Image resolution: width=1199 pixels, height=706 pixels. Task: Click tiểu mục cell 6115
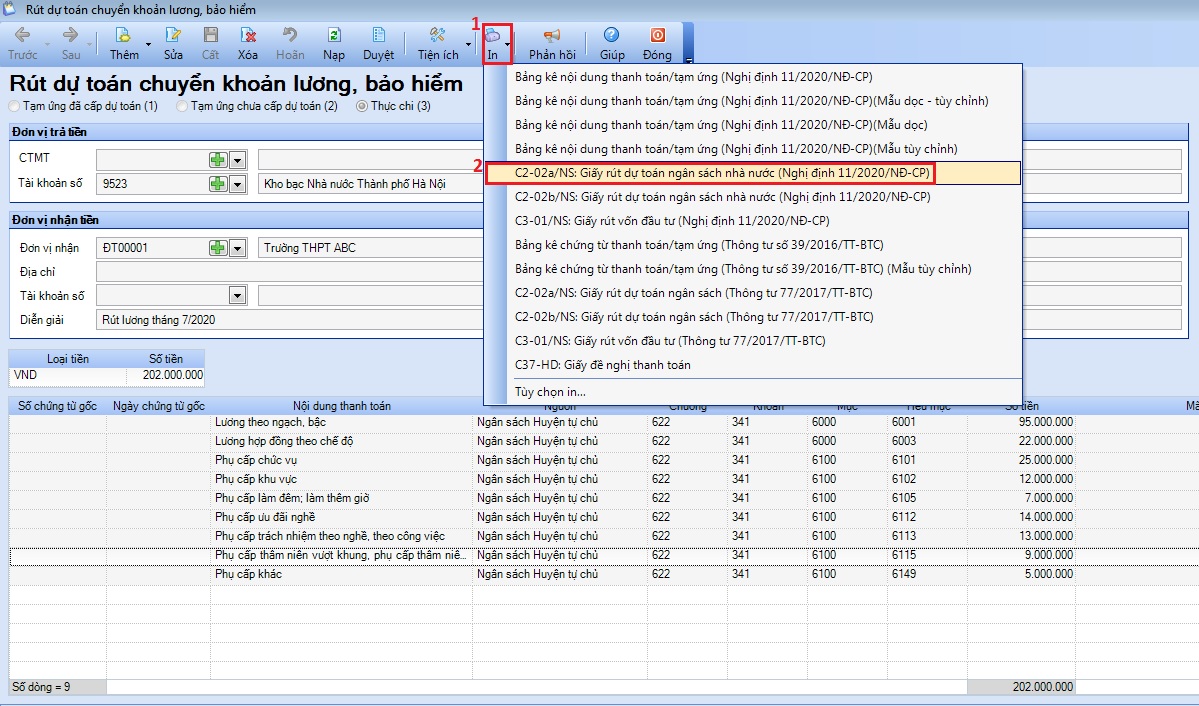tap(927, 555)
